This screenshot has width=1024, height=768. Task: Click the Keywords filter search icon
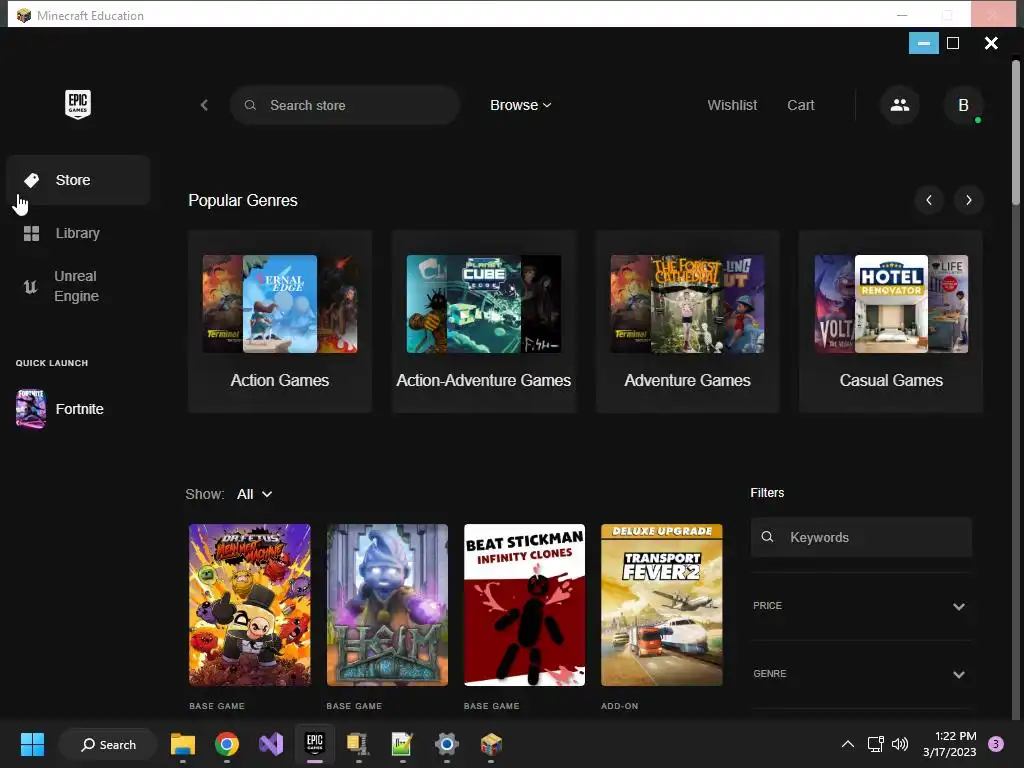767,537
